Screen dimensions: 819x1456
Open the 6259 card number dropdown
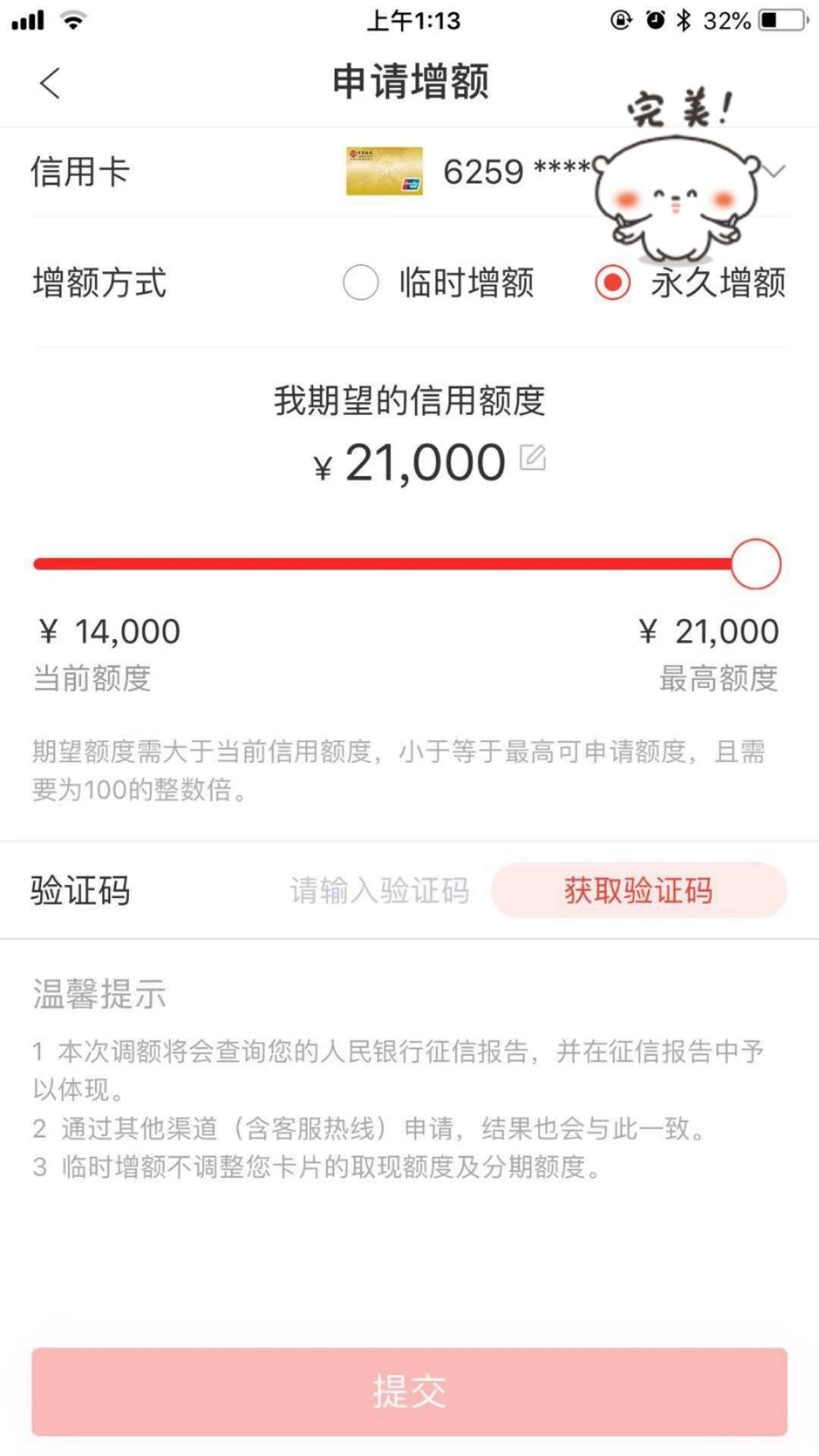517,171
